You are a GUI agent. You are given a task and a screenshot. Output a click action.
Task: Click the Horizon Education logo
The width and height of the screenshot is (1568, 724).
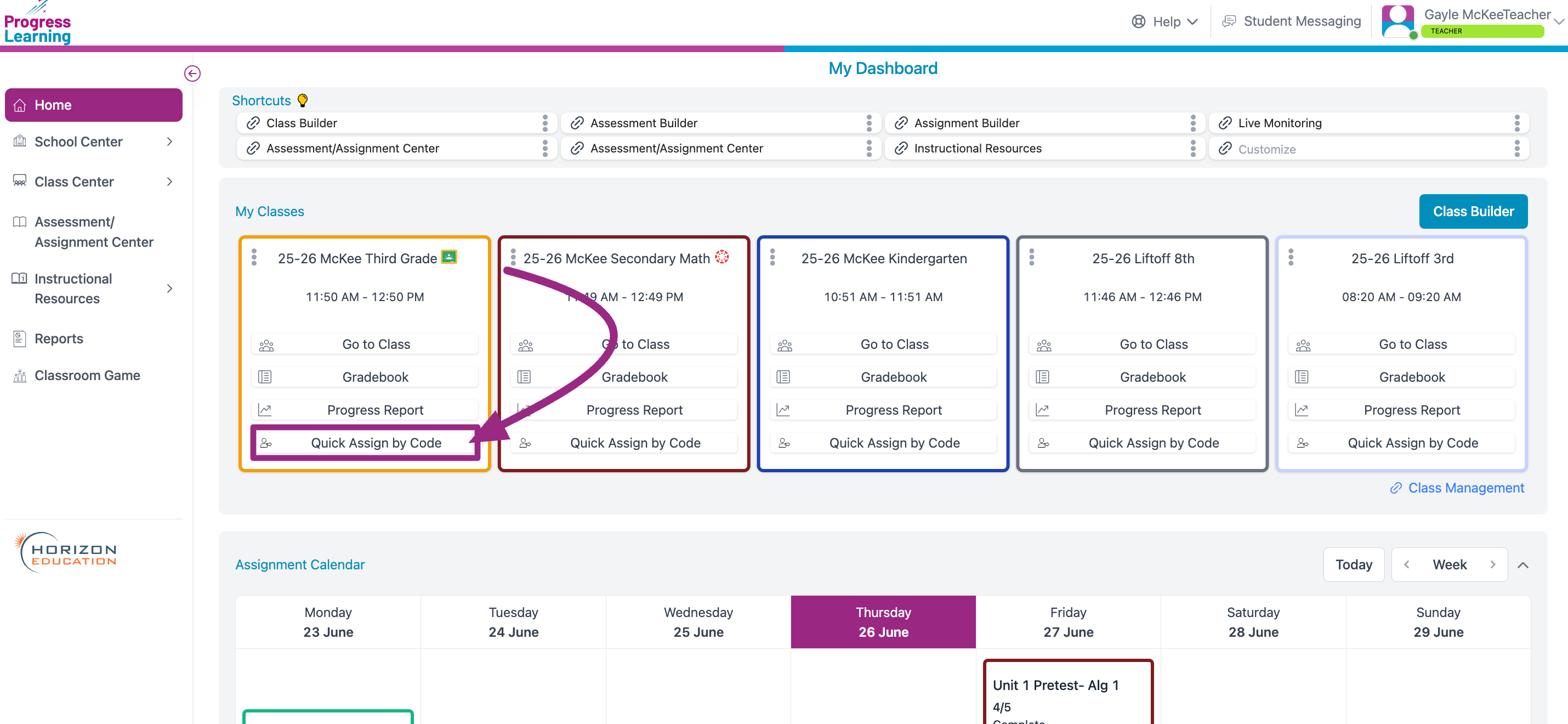[66, 552]
